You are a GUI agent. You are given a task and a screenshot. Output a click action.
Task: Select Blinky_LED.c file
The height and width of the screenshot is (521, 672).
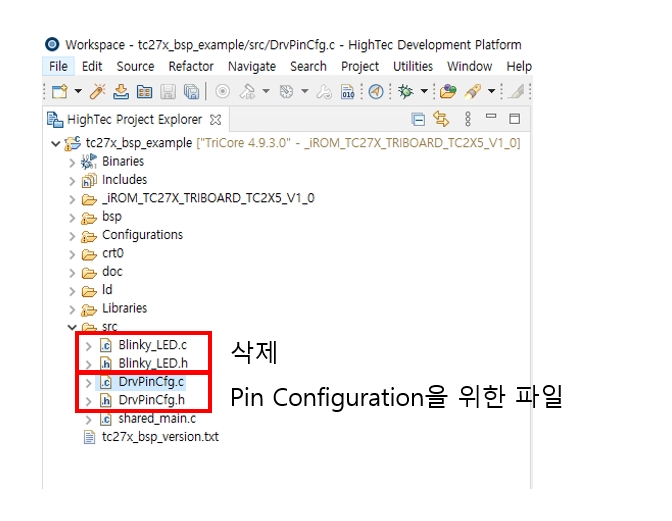pyautogui.click(x=153, y=345)
